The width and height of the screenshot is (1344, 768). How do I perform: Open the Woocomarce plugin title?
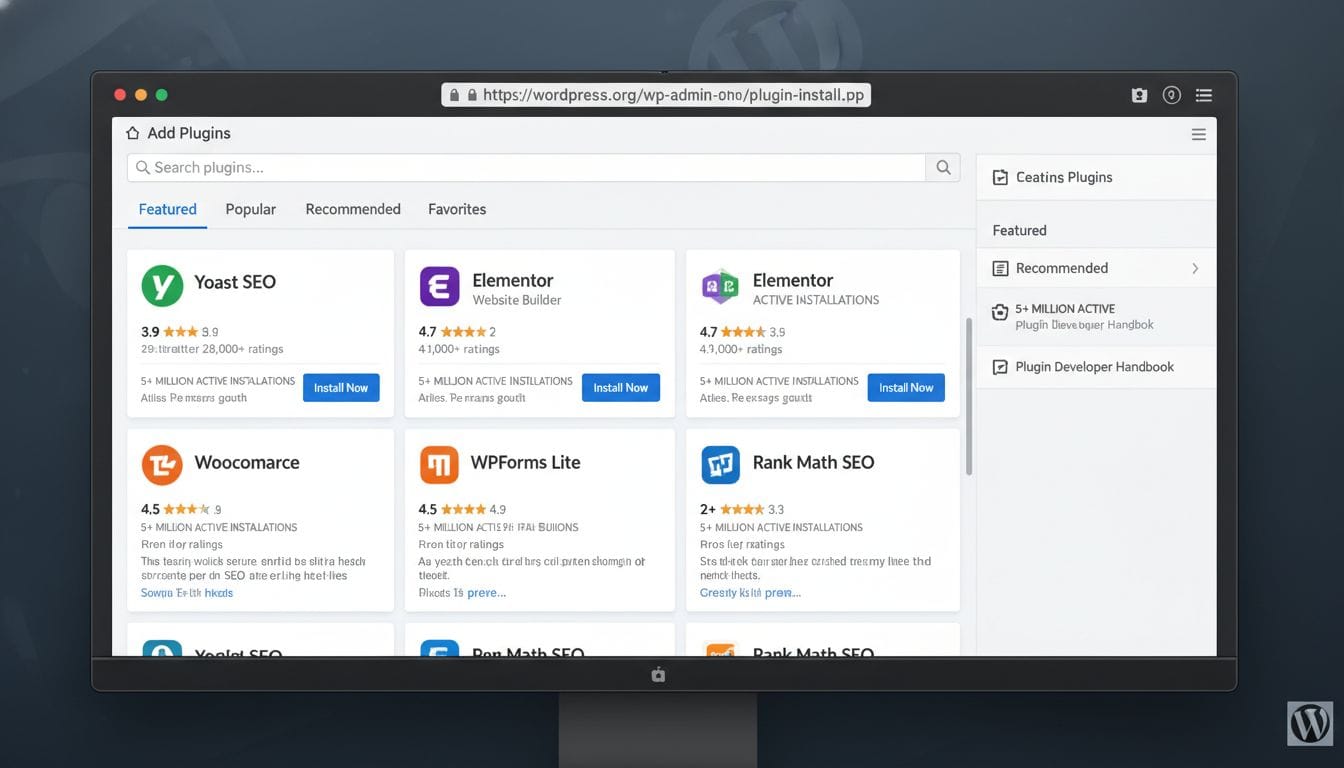click(247, 463)
